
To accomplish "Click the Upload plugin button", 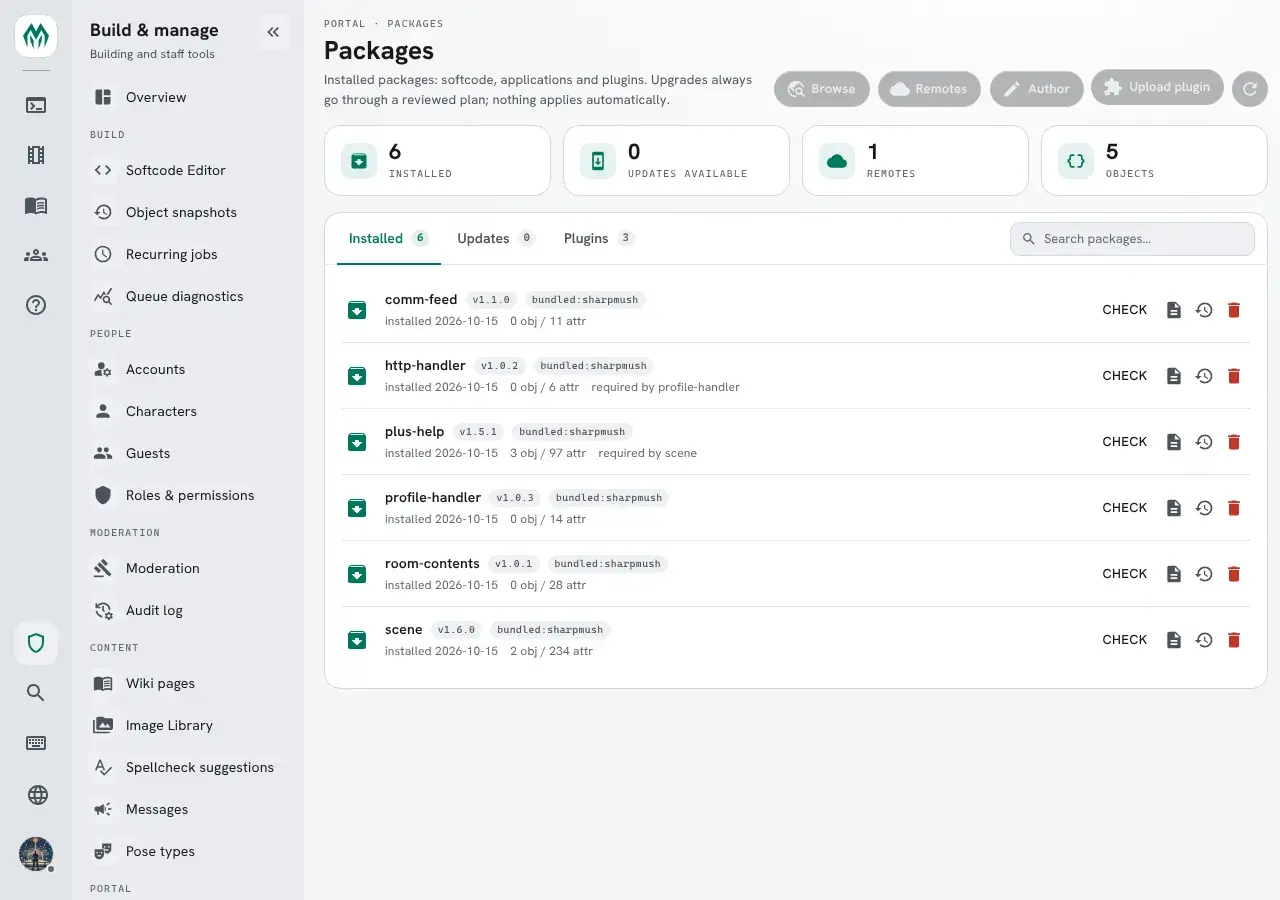I will (1158, 87).
